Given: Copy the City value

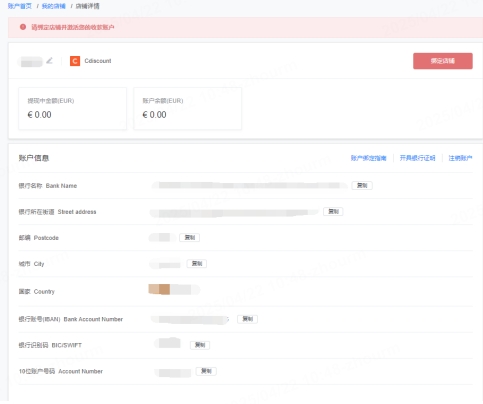Looking at the screenshot, I should (197, 263).
